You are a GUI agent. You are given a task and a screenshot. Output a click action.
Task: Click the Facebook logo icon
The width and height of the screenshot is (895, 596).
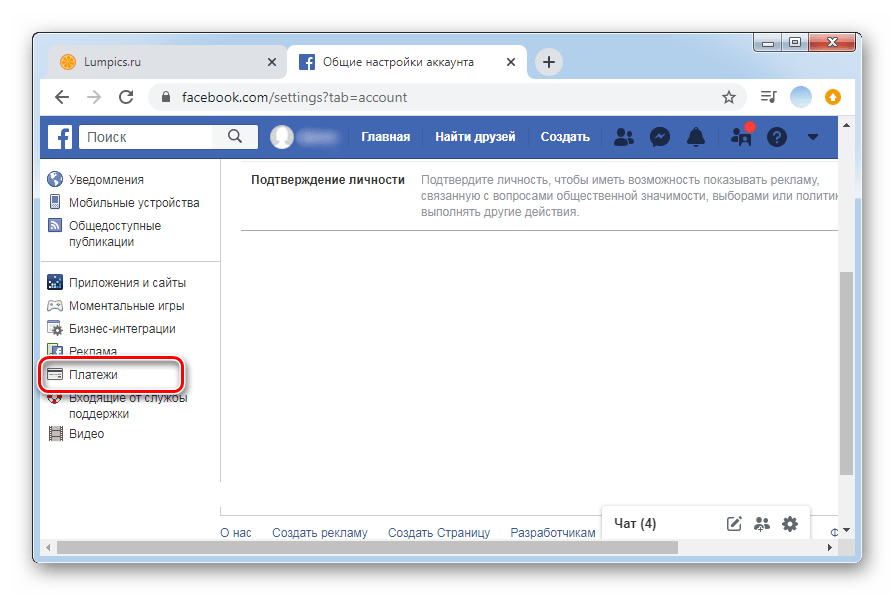60,137
